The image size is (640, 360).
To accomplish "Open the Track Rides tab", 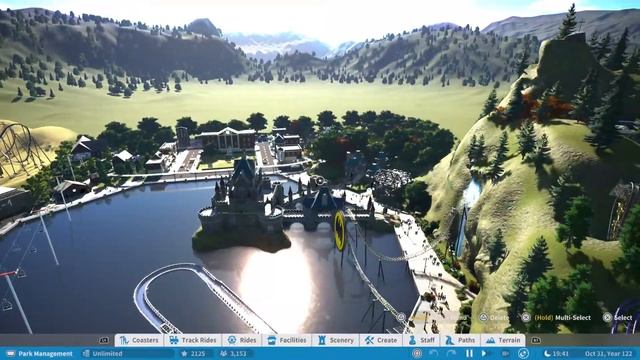I will 193,340.
